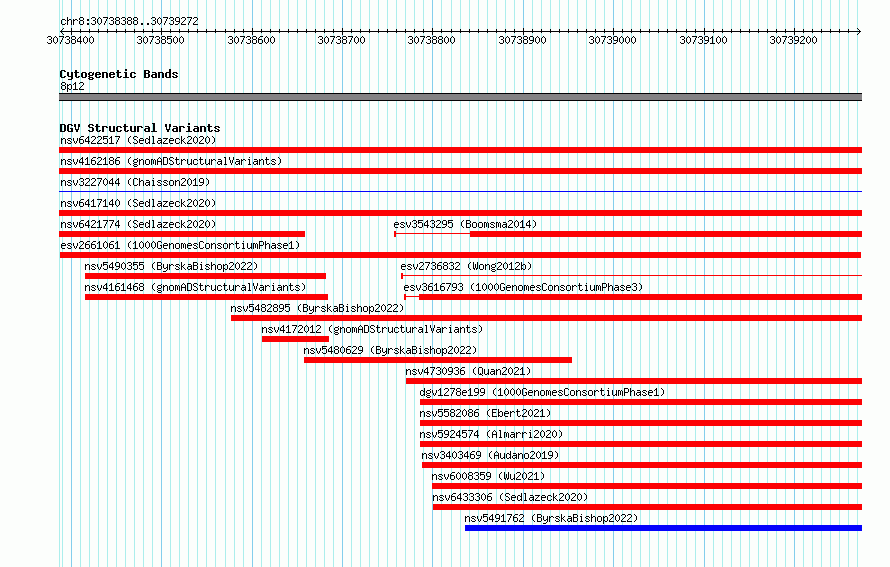Image resolution: width=890 pixels, height=567 pixels.
Task: Open nsv5480629 (ByrskaBishop2022) label
Action: click(390, 350)
